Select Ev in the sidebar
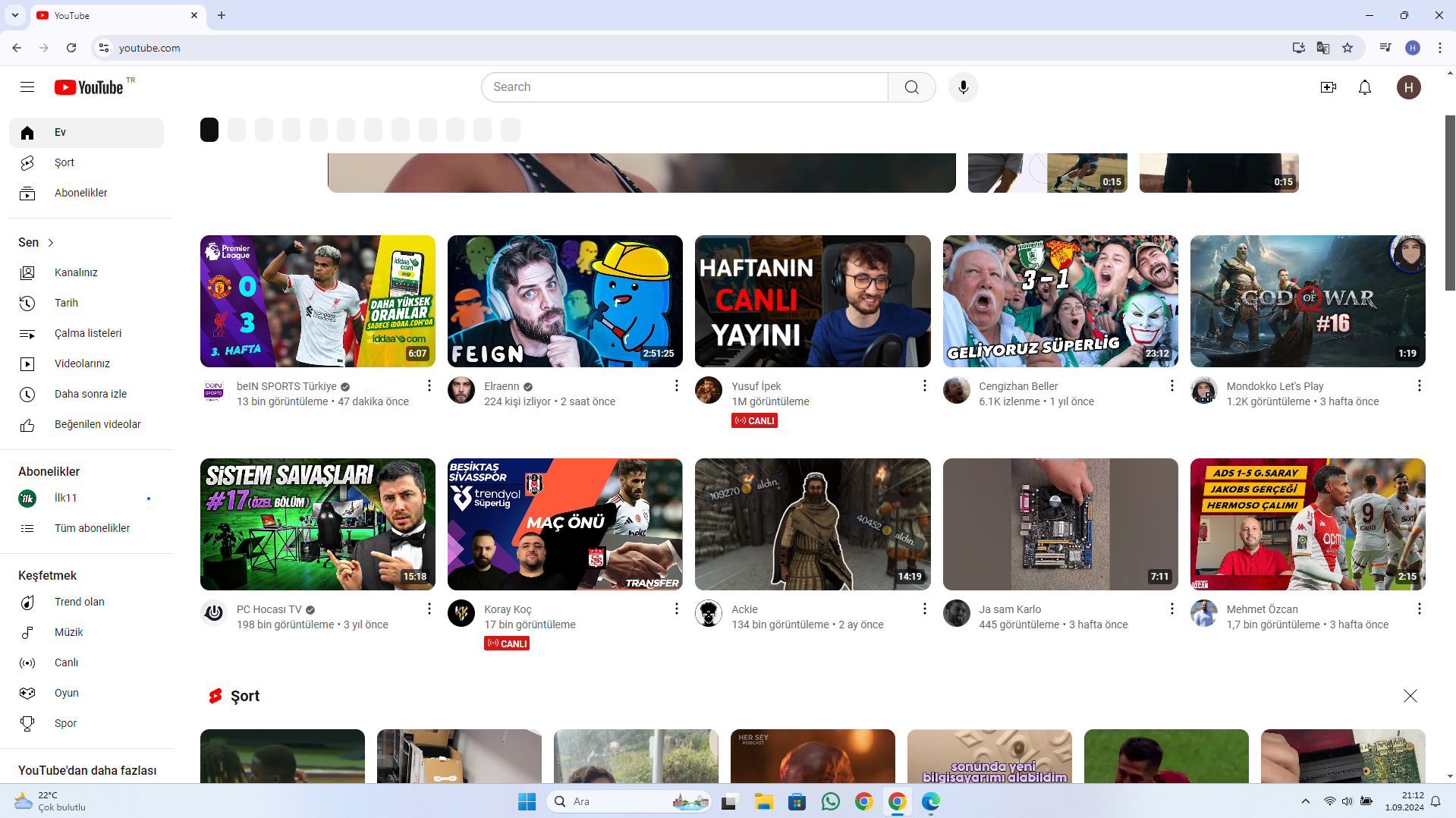The width and height of the screenshot is (1456, 818). (86, 132)
